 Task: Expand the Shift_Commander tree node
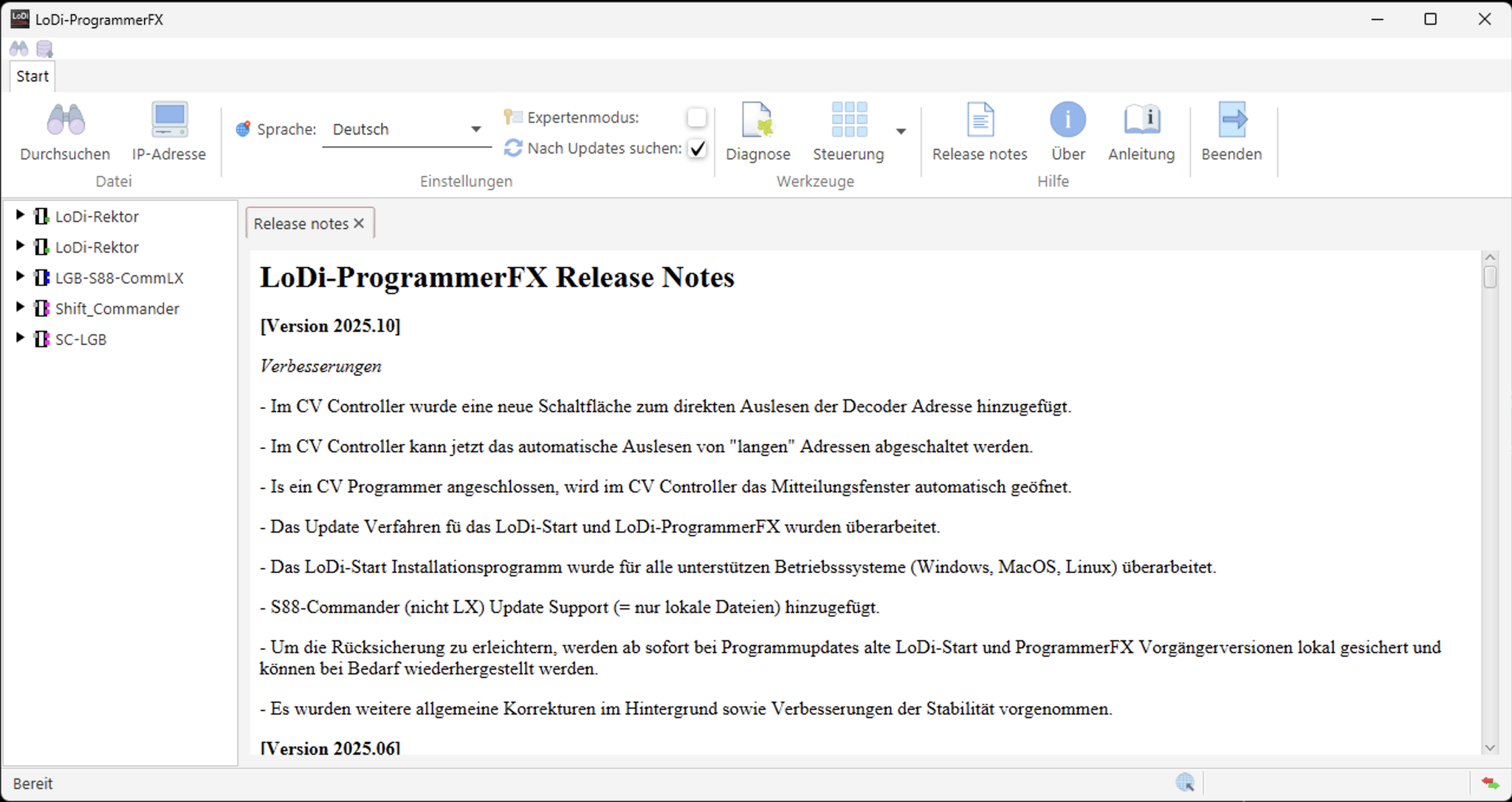(x=20, y=306)
